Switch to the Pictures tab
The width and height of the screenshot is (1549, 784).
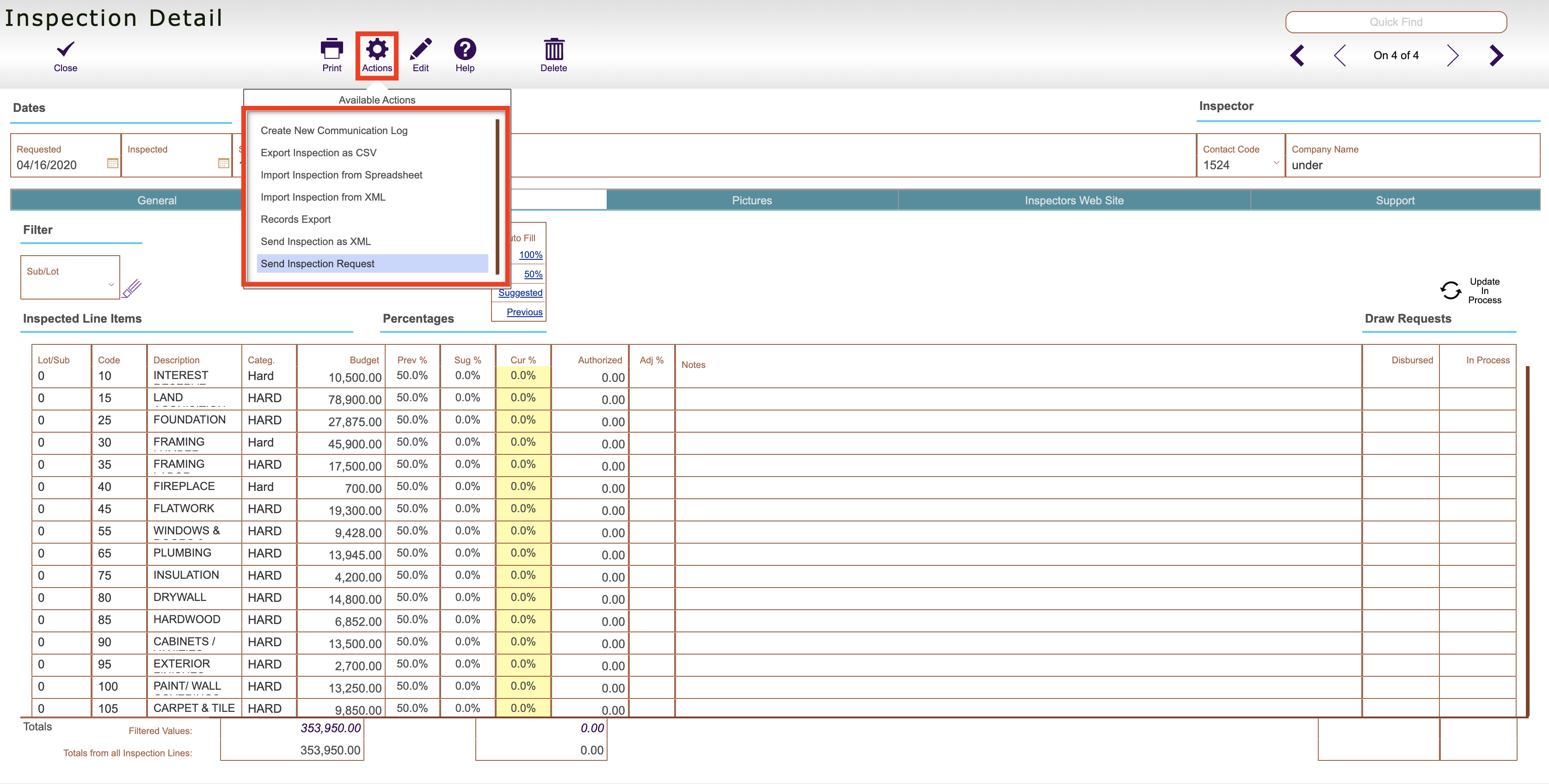click(751, 200)
